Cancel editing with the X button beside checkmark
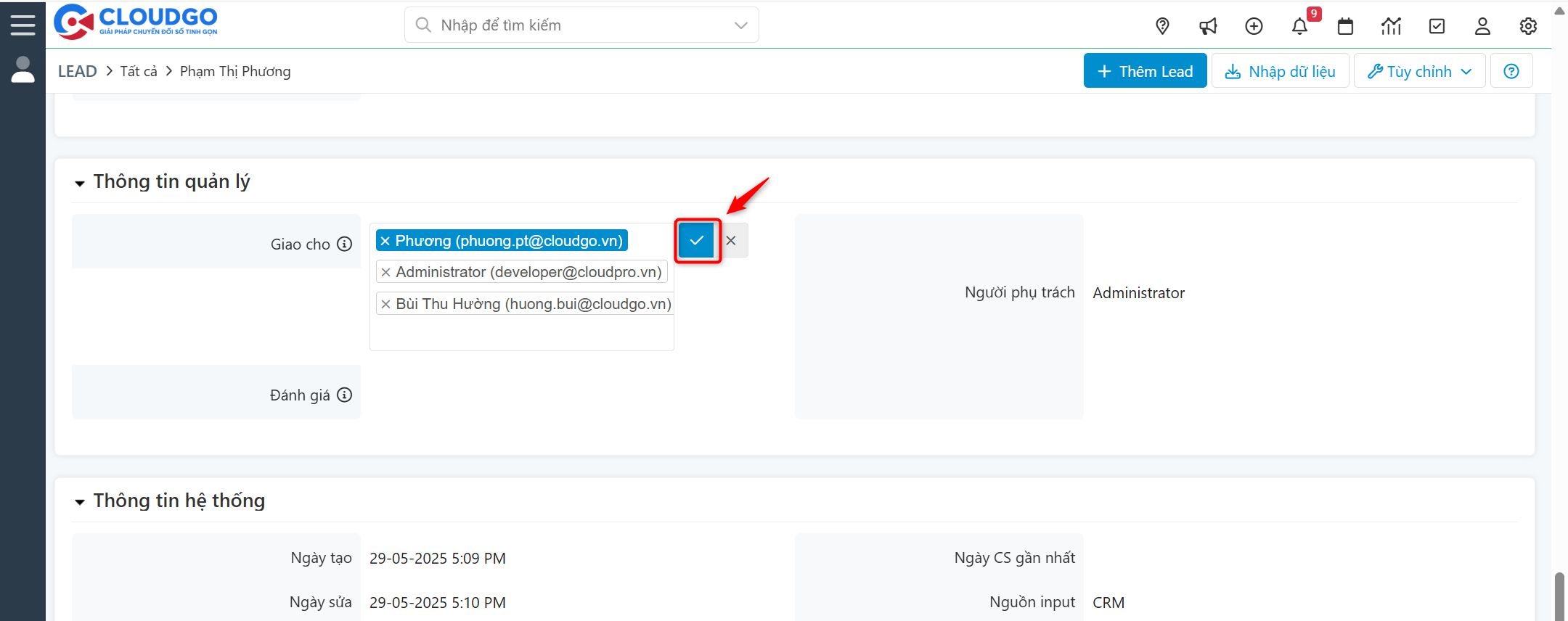The width and height of the screenshot is (1568, 621). click(x=731, y=240)
